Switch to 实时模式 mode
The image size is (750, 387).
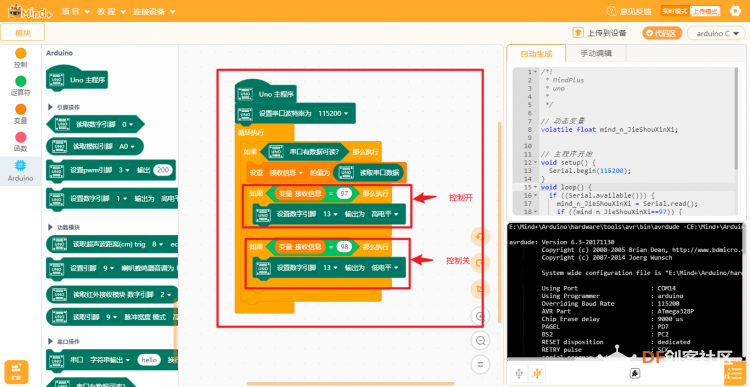click(x=674, y=11)
